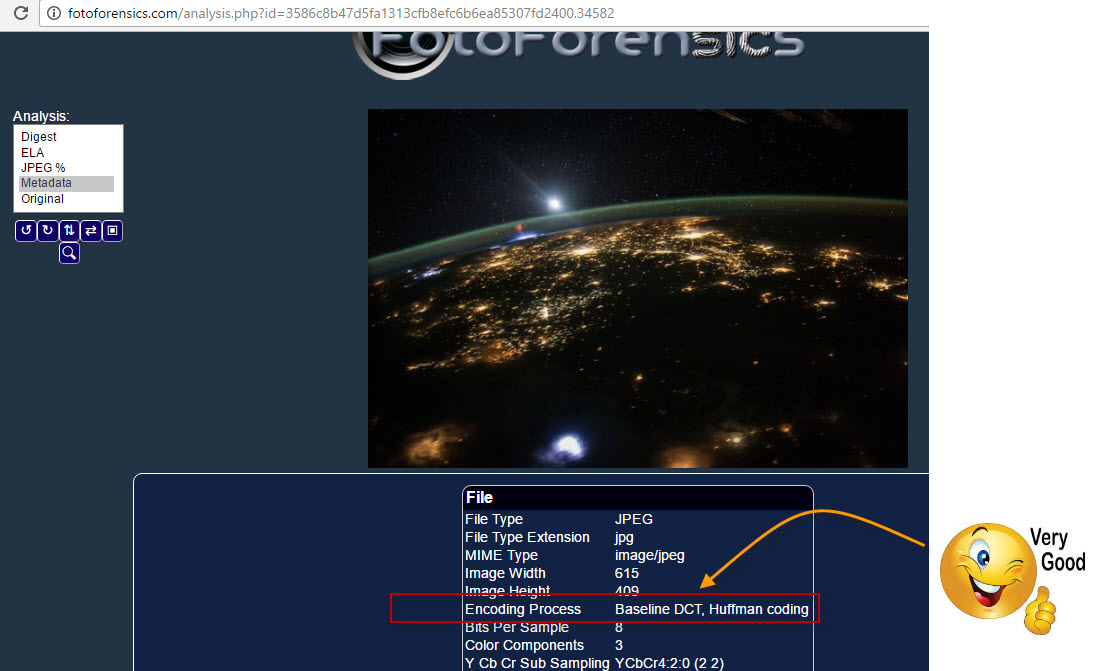Click the 'image/jpeg' value
Viewport: 1106px width, 671px height.
tap(650, 555)
